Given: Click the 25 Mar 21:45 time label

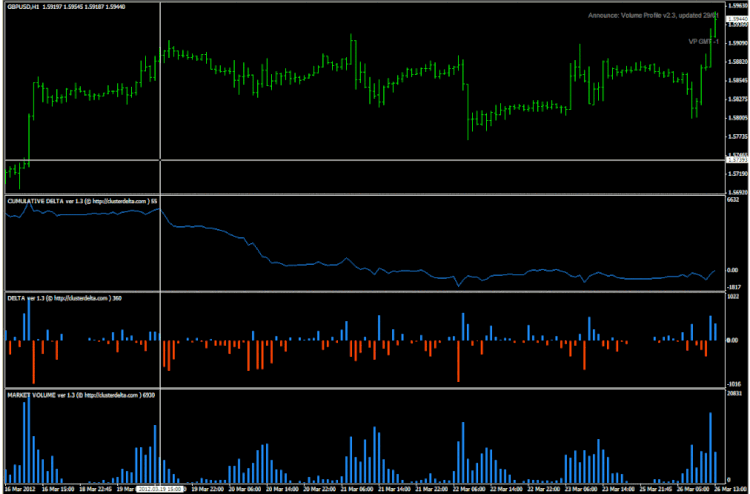Looking at the screenshot, I should coord(657,489).
